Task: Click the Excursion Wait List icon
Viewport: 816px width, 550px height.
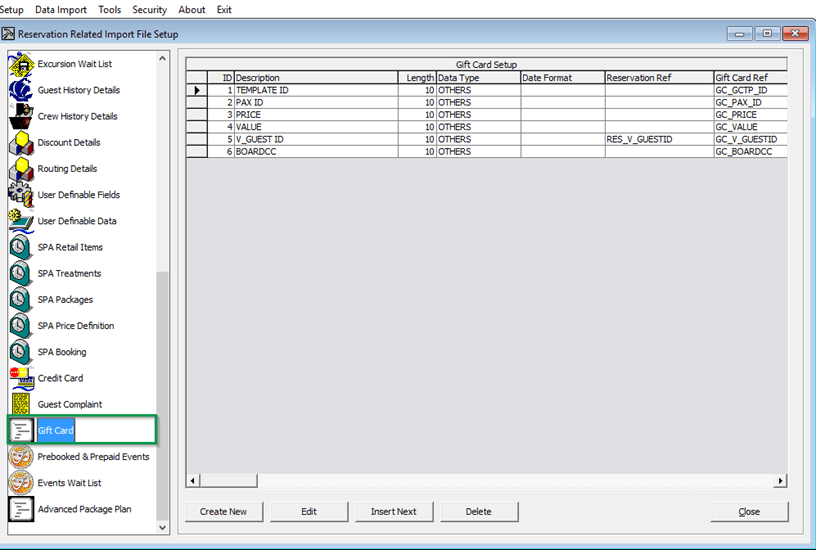Action: (x=21, y=65)
